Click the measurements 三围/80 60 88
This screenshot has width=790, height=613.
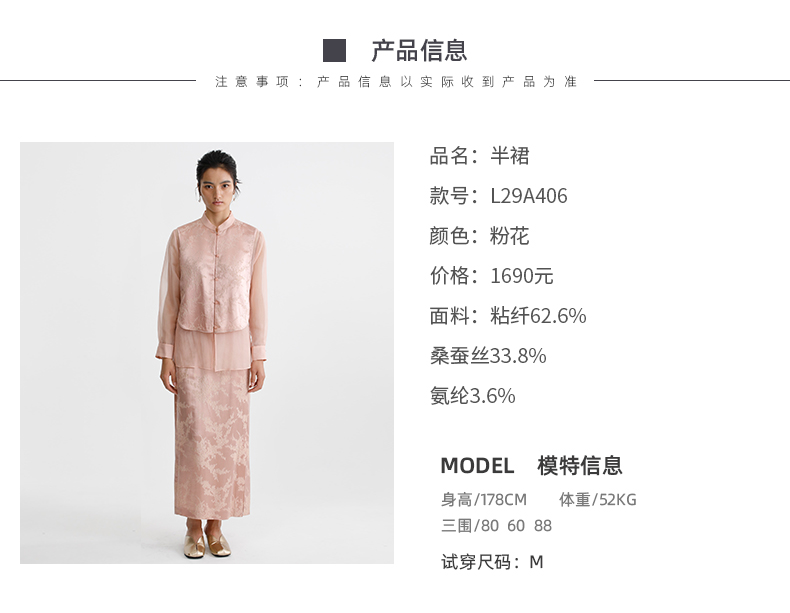coord(496,526)
